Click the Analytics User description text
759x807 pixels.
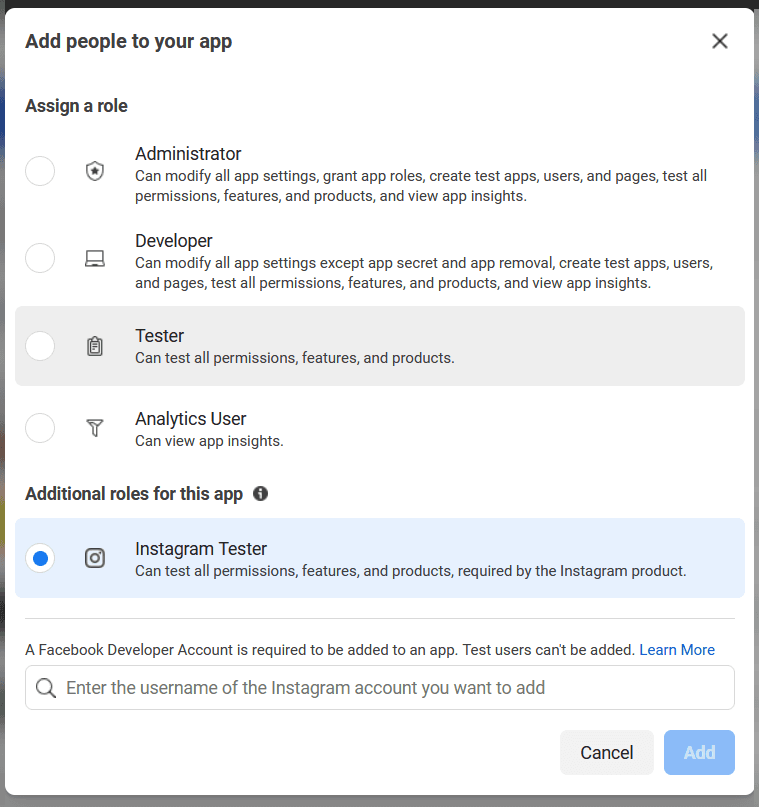click(208, 440)
